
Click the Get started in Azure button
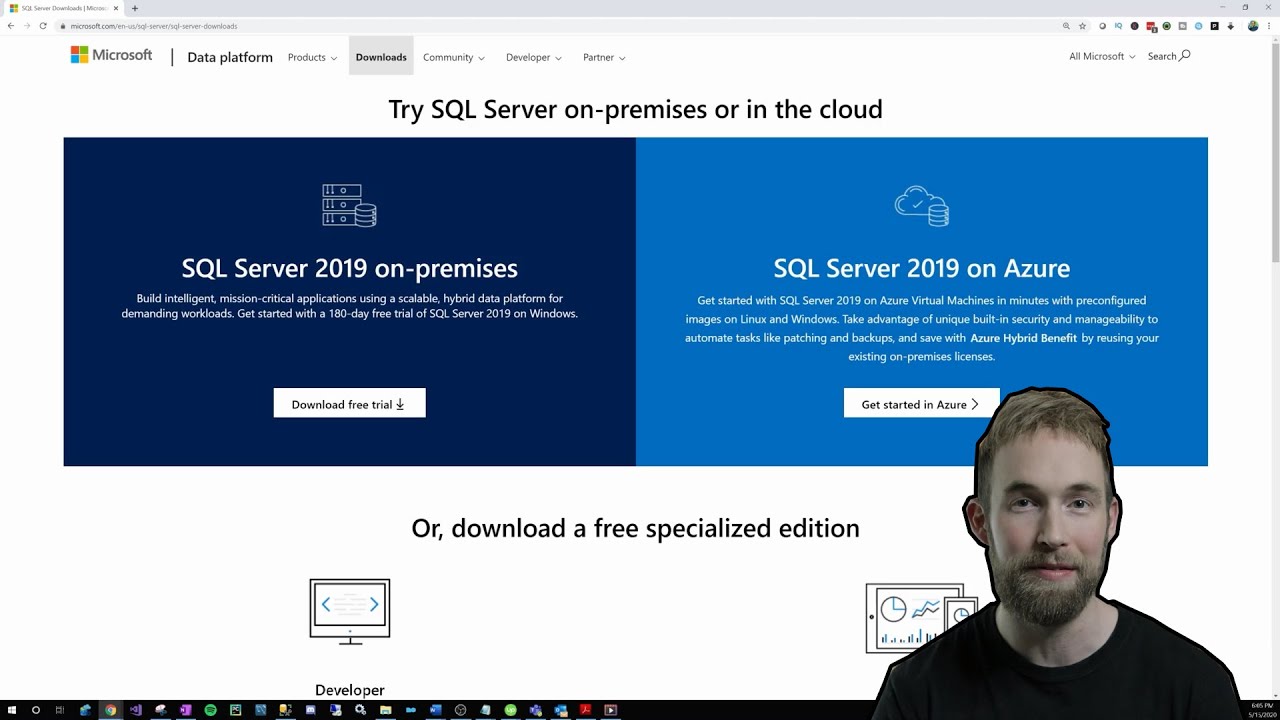pyautogui.click(x=921, y=403)
